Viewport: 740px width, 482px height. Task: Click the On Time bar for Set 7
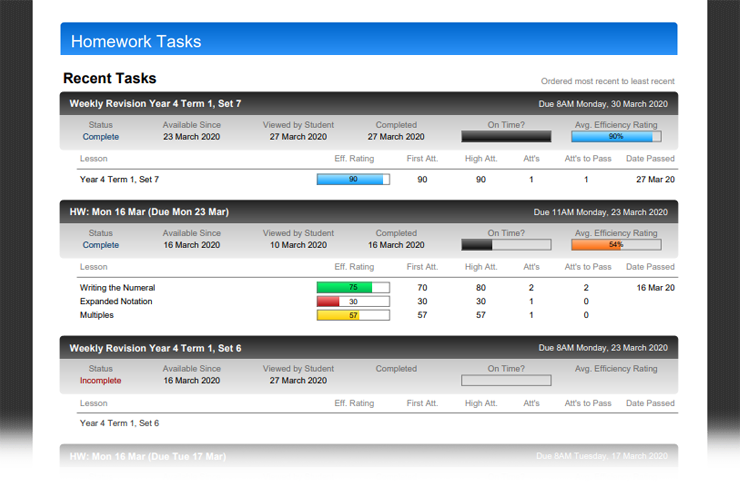pyautogui.click(x=505, y=137)
